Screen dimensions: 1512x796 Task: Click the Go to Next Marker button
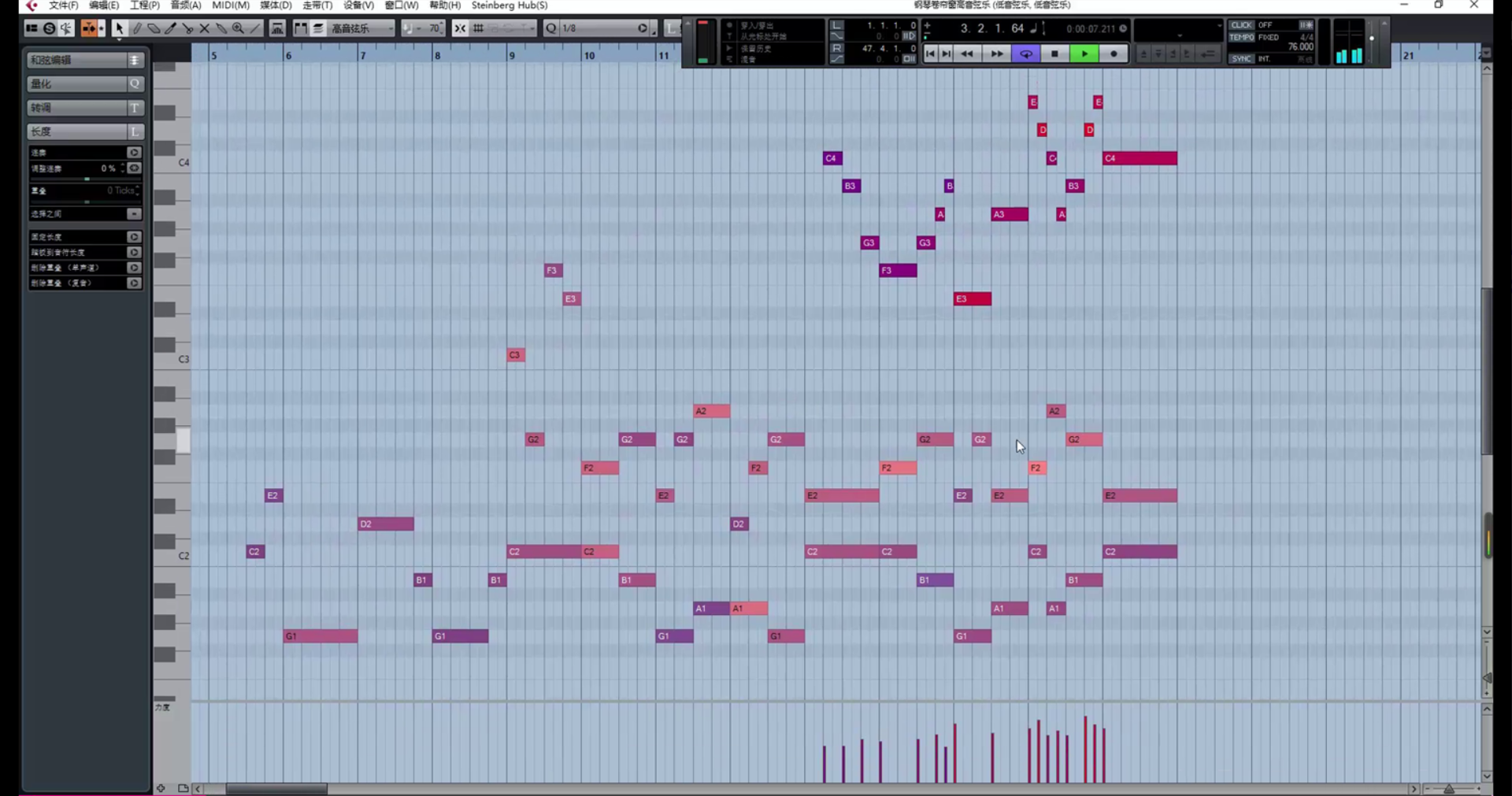point(947,54)
